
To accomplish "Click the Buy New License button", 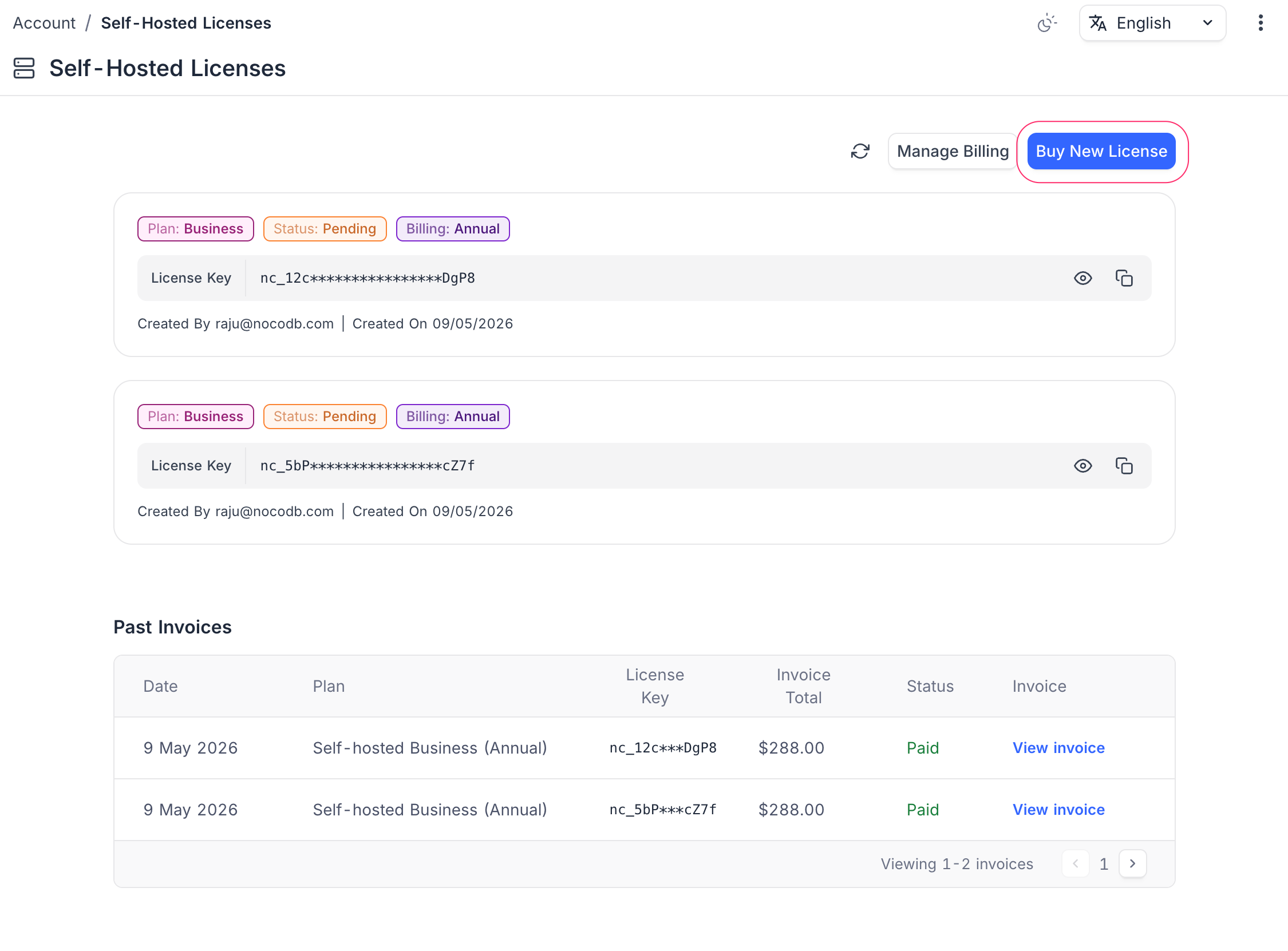I will [1101, 152].
